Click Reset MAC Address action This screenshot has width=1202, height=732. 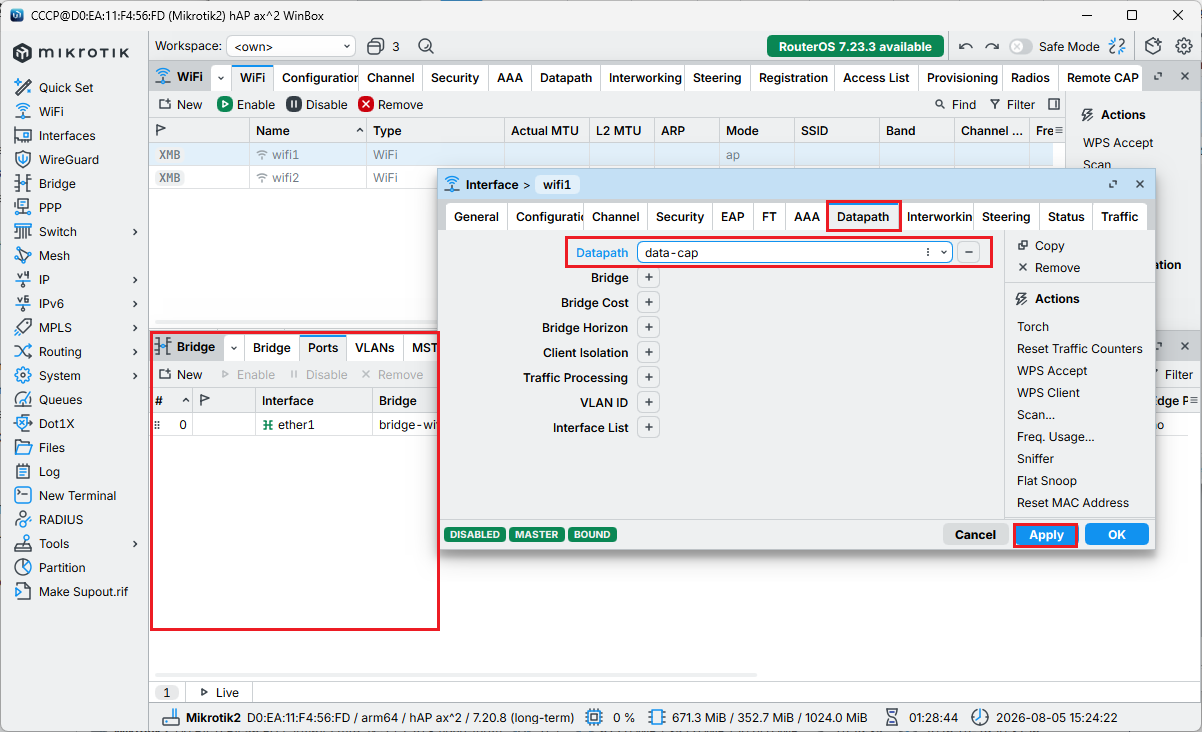coord(1073,503)
